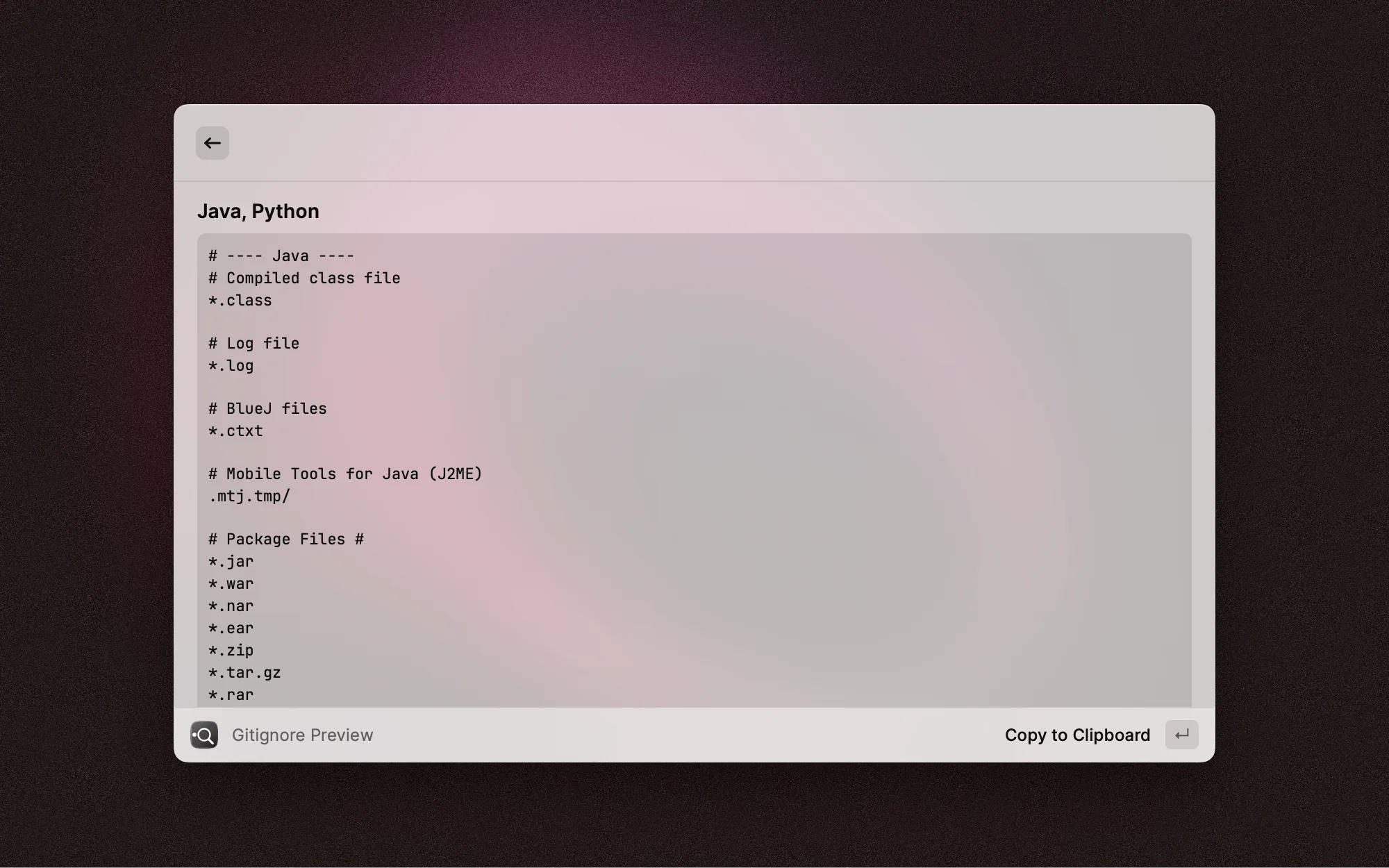Select the '*.rar' pattern line
1389x868 pixels.
tap(231, 694)
